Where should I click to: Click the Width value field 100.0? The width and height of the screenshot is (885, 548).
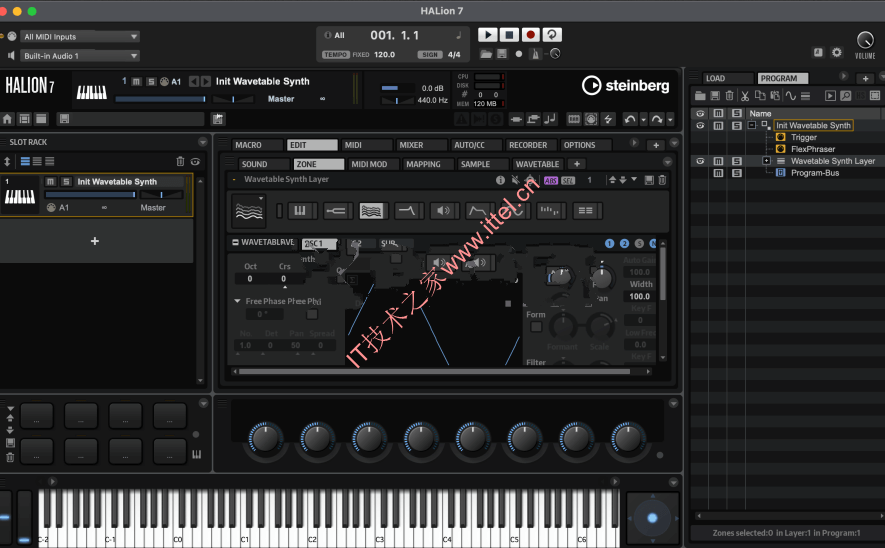click(639, 296)
